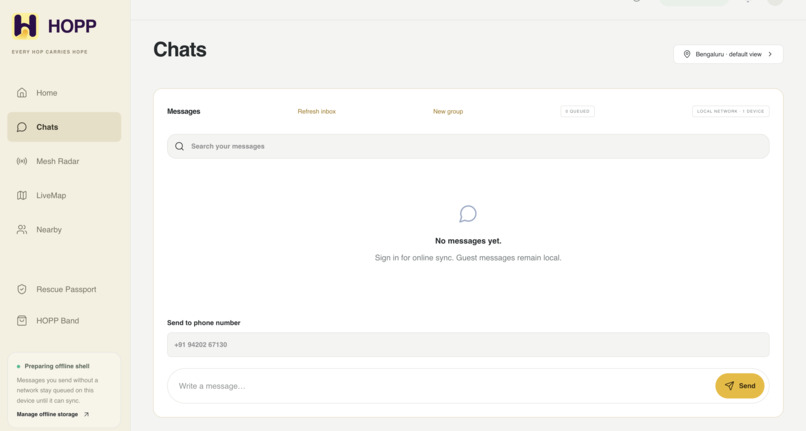Click the search magnifier icon
This screenshot has height=431, width=806.
(x=179, y=146)
